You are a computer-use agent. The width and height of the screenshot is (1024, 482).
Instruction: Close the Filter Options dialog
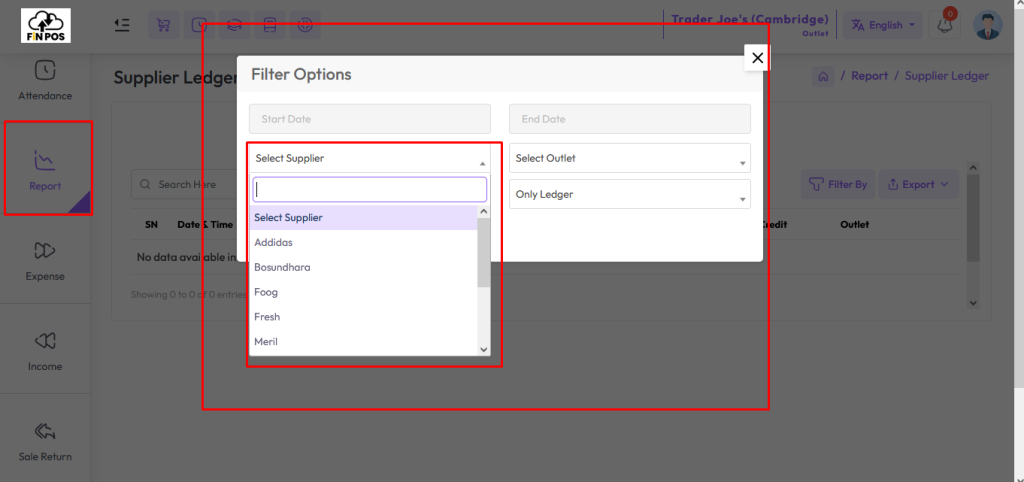(757, 57)
